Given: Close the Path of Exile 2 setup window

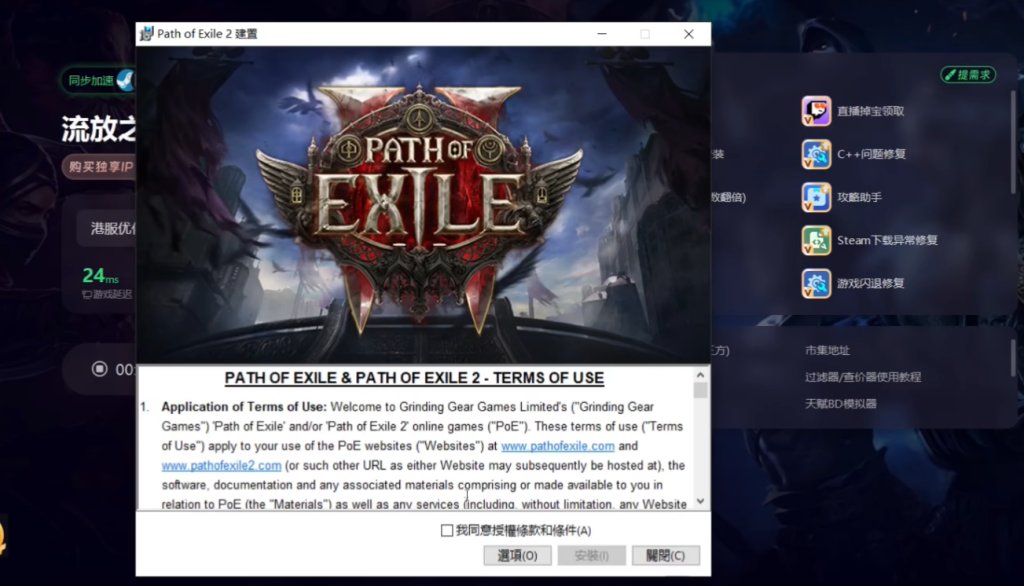Looking at the screenshot, I should point(688,34).
